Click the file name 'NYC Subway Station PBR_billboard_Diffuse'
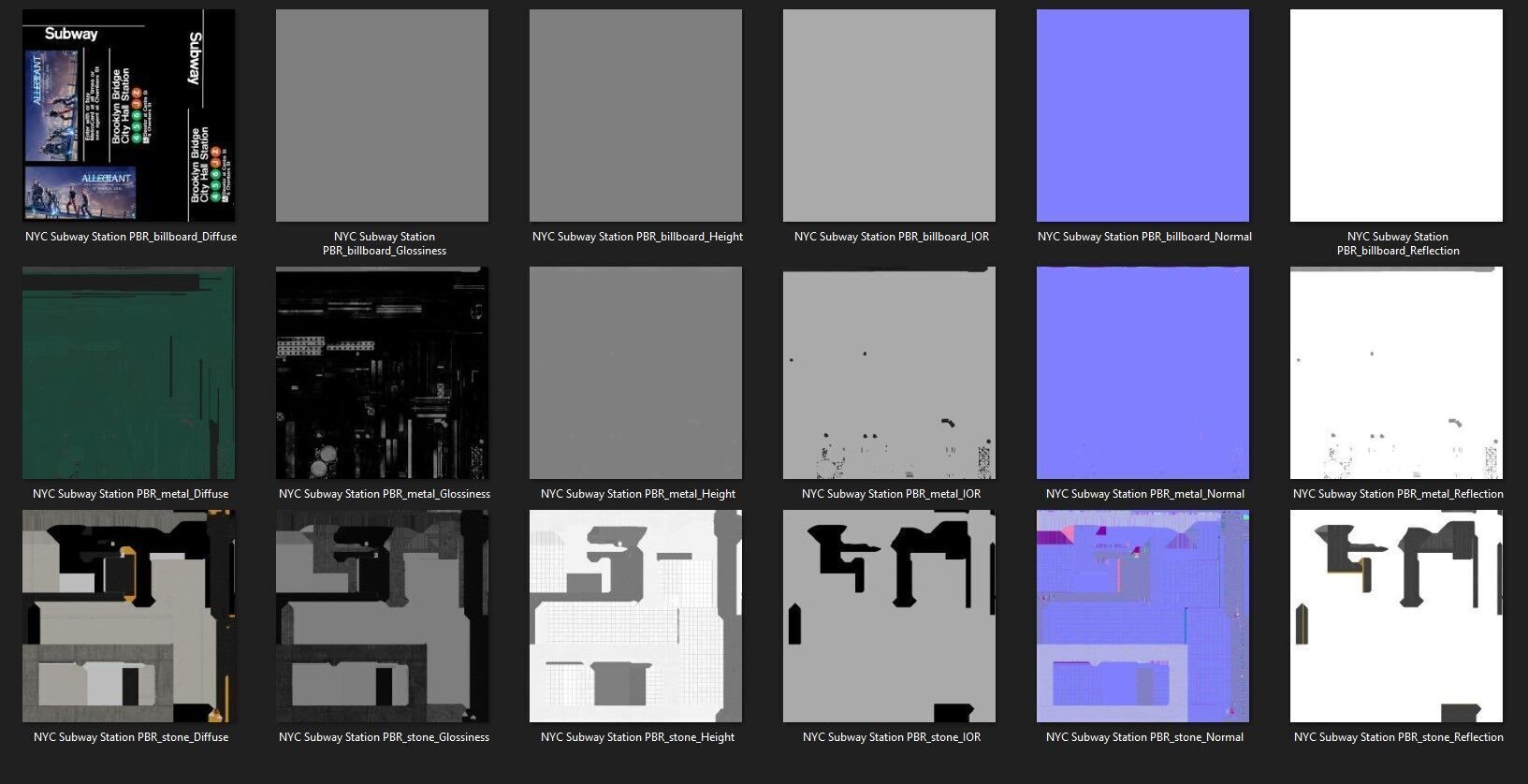 click(131, 237)
